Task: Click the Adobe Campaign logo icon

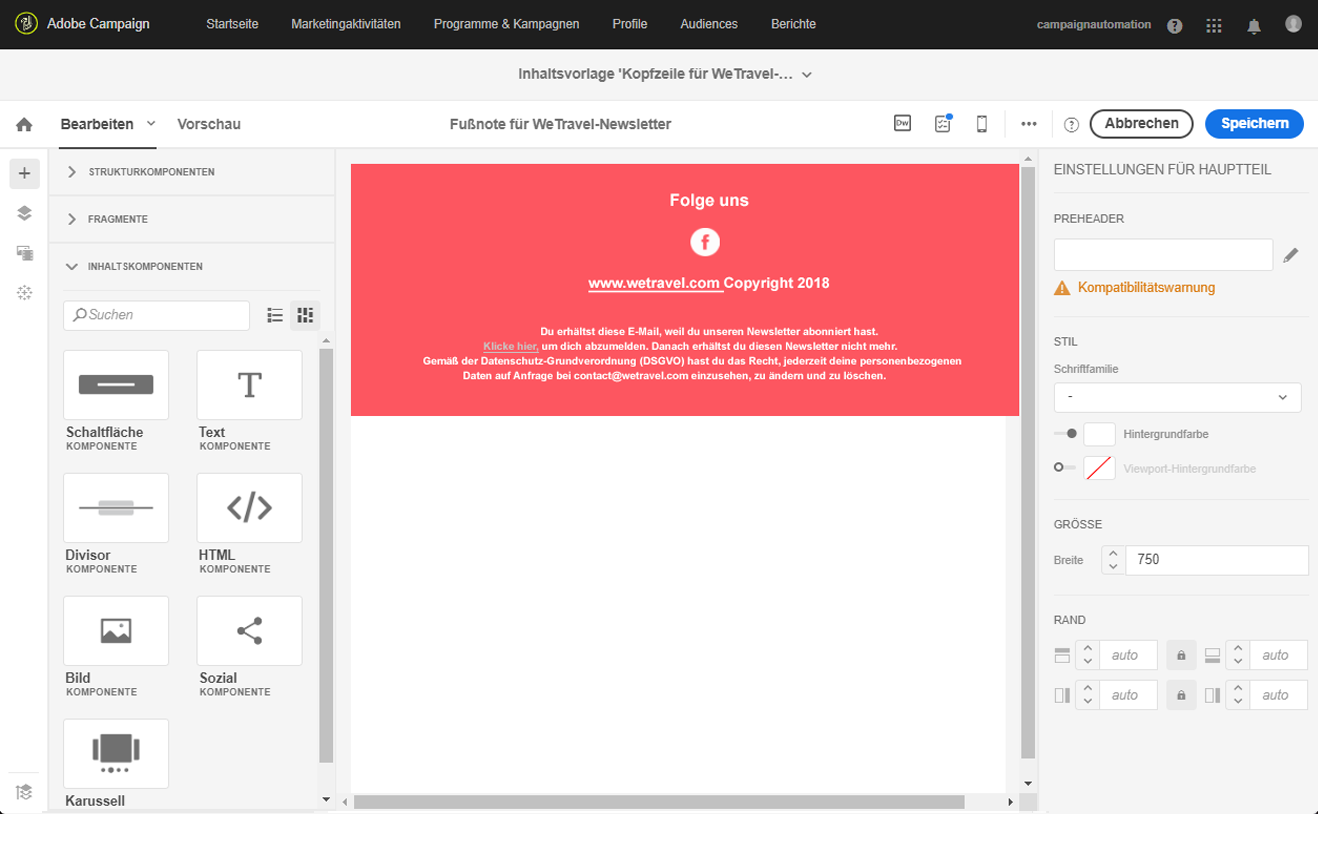Action: (x=26, y=23)
